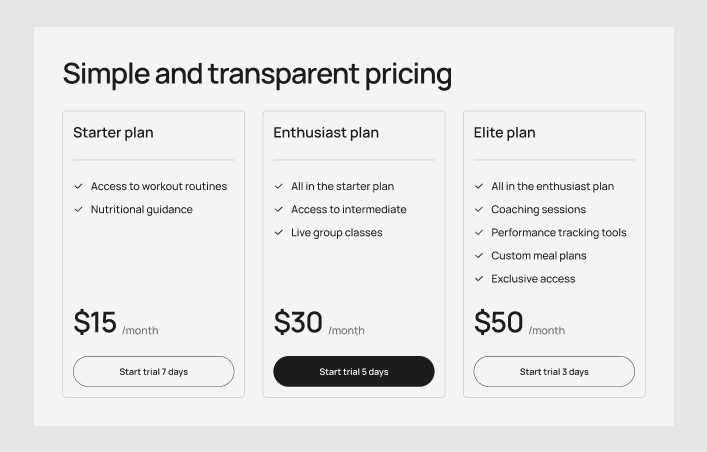Select the Start trial 3 days button
The height and width of the screenshot is (452, 707).
[554, 371]
